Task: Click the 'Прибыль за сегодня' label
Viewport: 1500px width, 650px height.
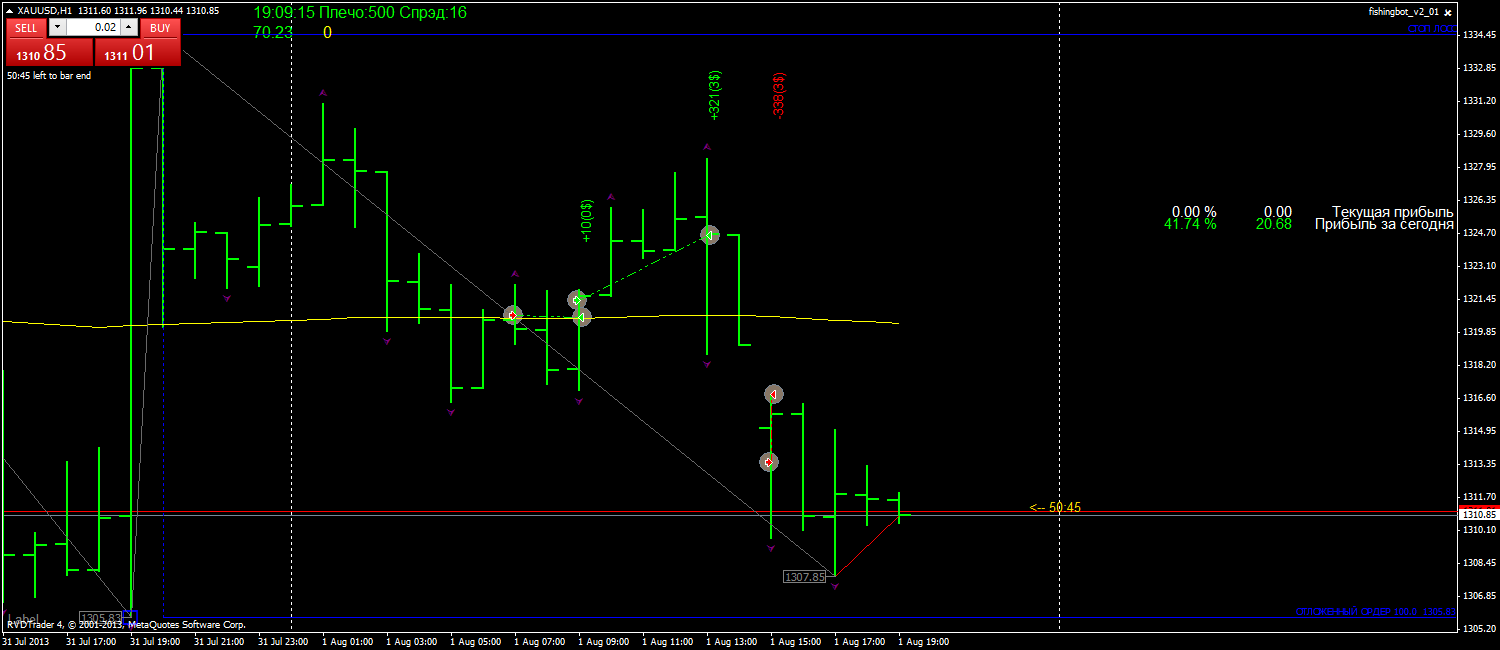Action: 1384,225
